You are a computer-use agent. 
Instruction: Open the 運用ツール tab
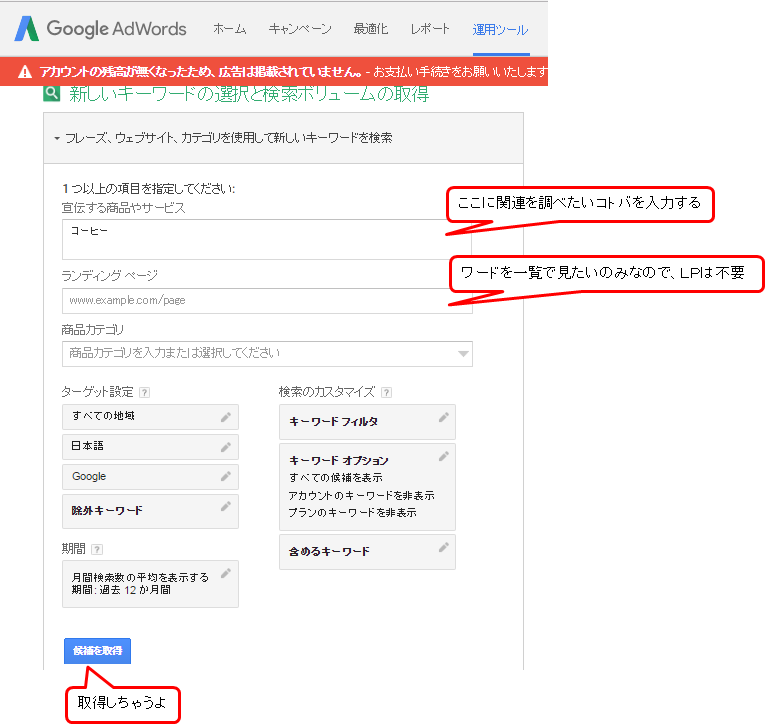(501, 30)
